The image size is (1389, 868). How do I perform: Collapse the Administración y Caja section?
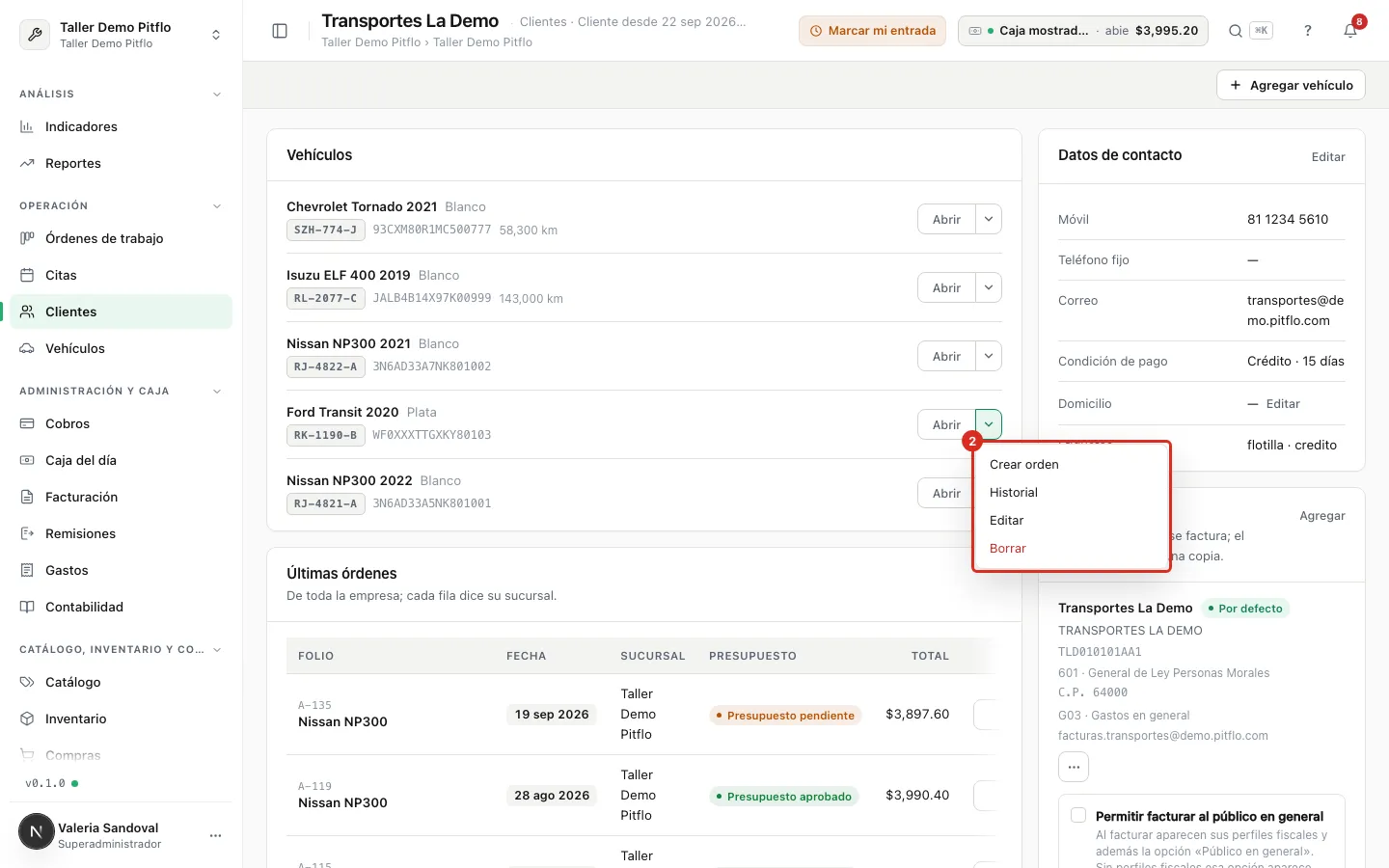point(217,392)
